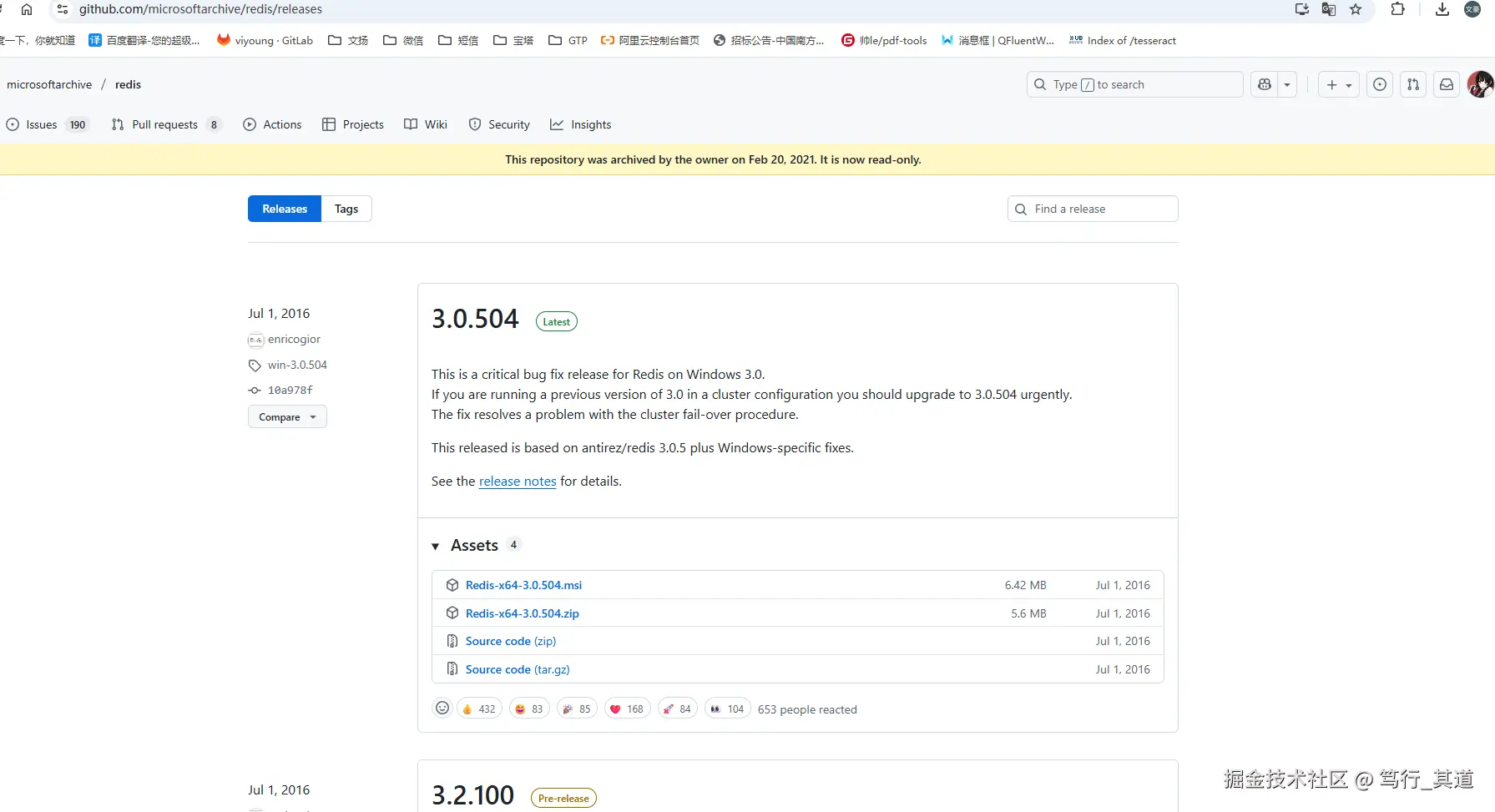Add eyes reaction showing 104
1495x812 pixels.
727,709
